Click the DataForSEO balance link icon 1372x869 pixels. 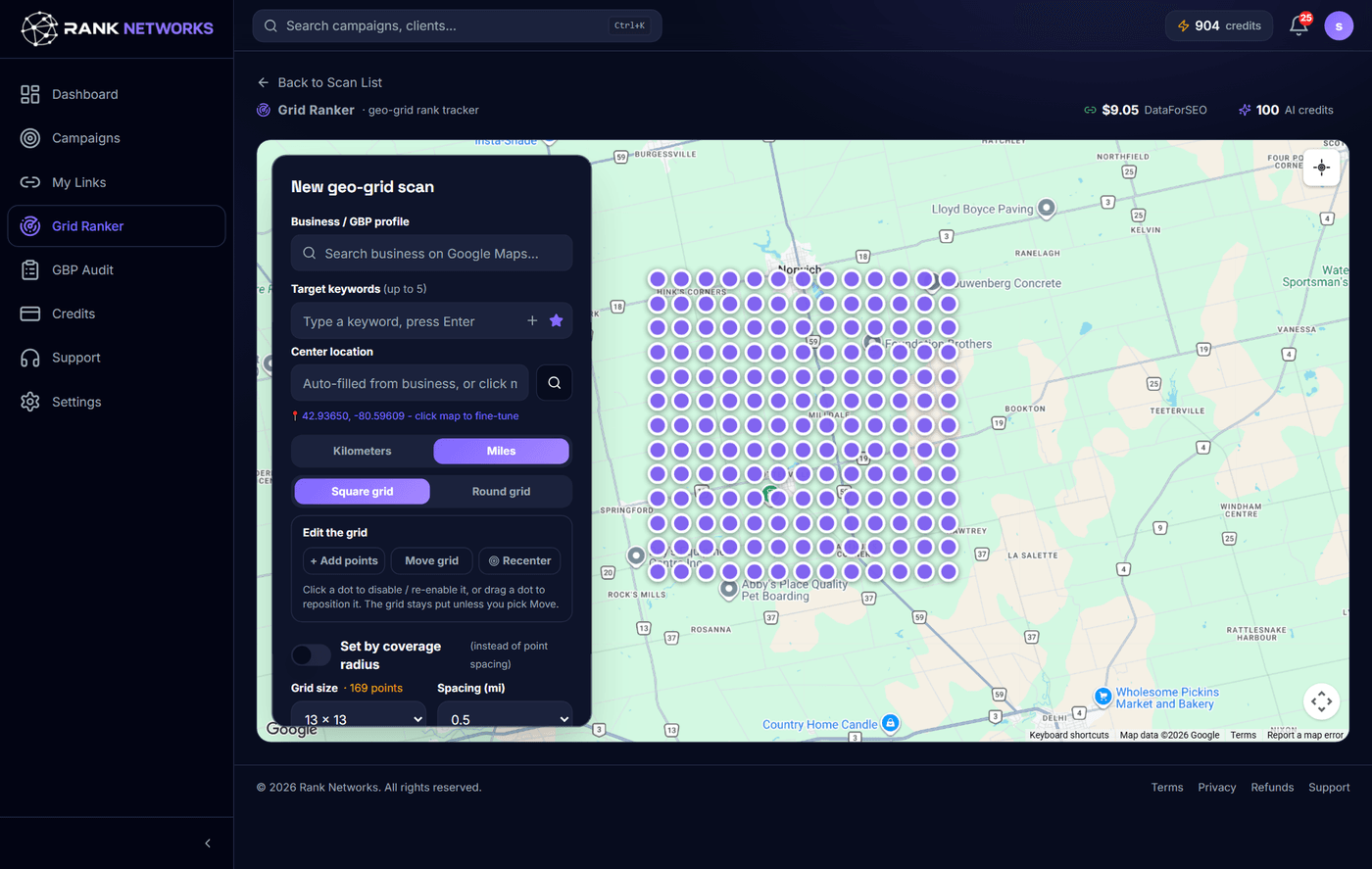pos(1090,110)
